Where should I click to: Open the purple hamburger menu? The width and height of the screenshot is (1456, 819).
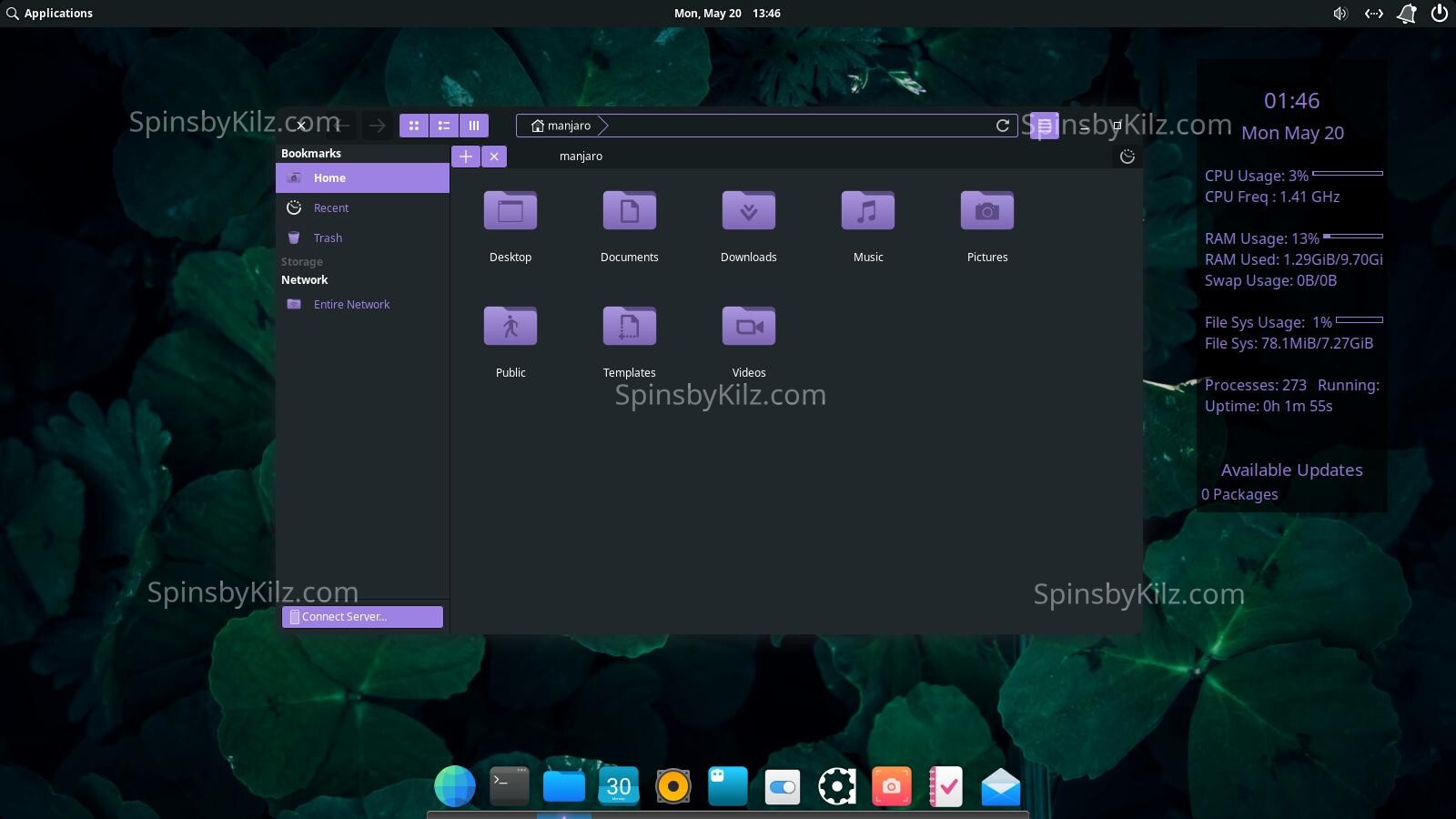[1045, 126]
